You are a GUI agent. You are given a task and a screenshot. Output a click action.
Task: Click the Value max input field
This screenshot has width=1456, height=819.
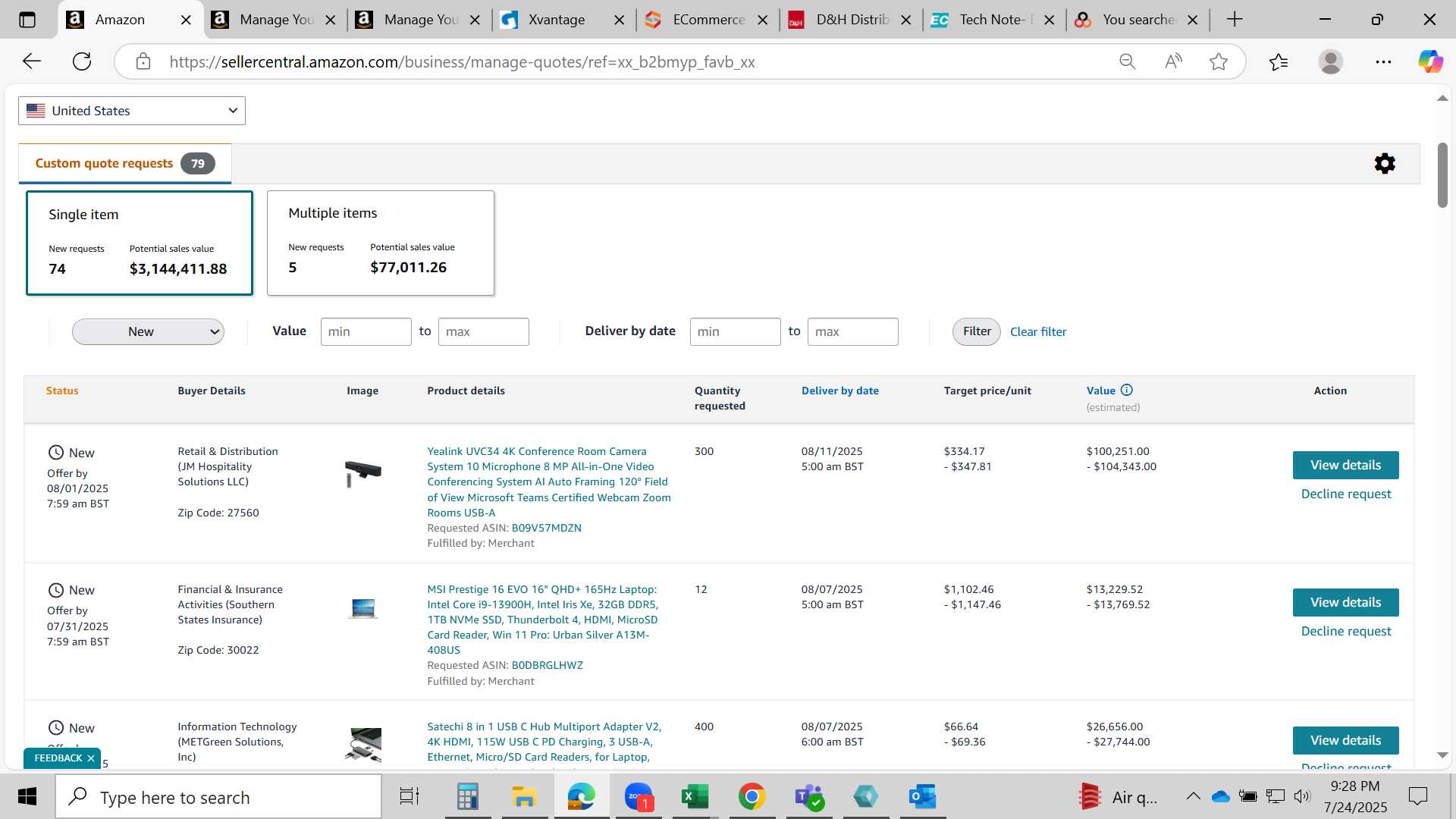click(x=483, y=331)
